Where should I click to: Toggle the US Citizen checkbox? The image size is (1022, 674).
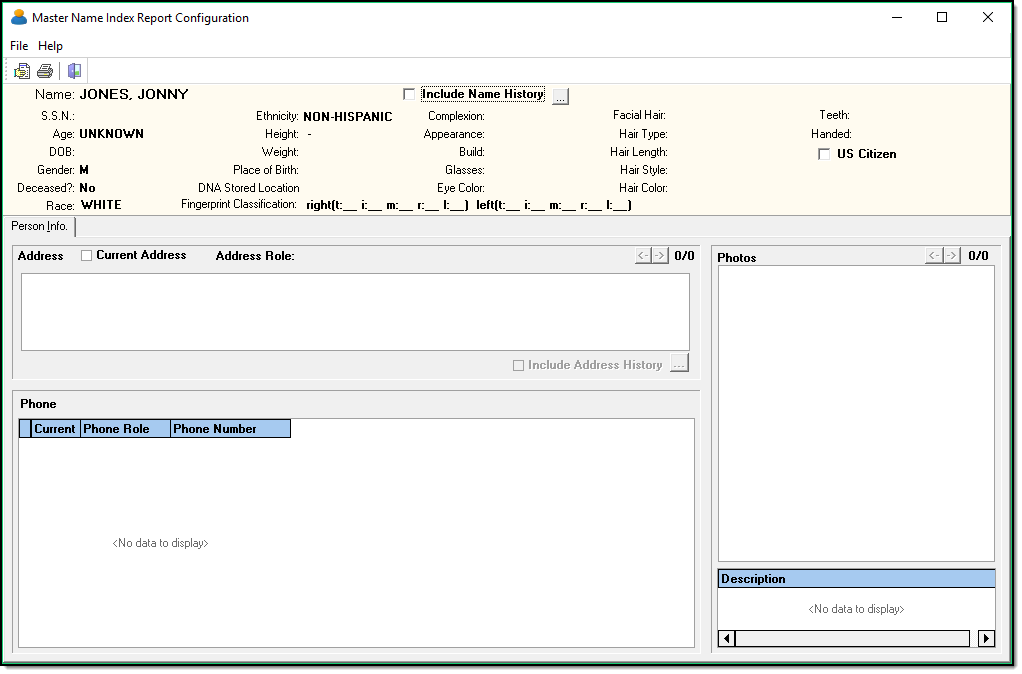click(824, 154)
